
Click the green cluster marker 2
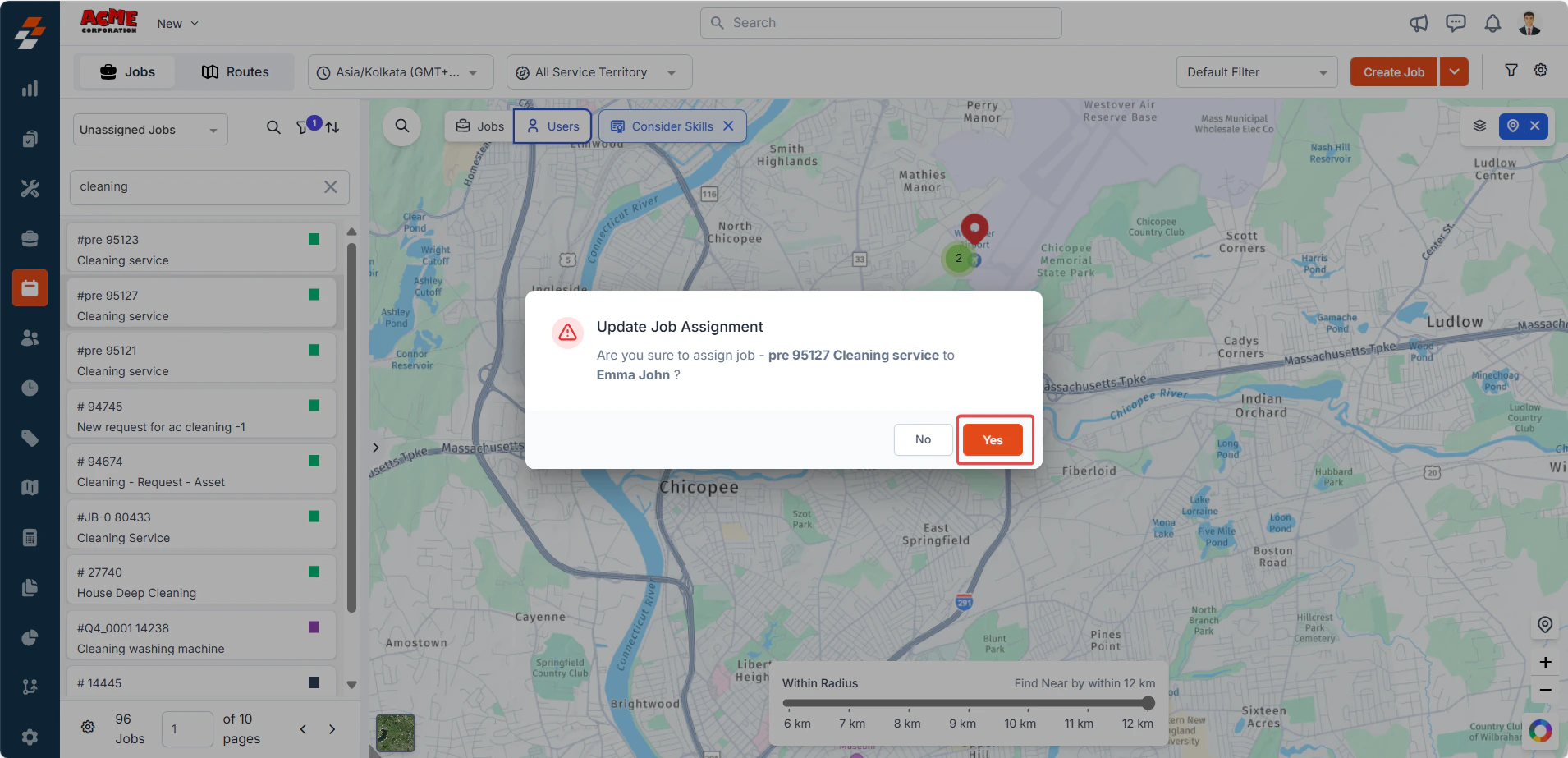click(x=958, y=259)
